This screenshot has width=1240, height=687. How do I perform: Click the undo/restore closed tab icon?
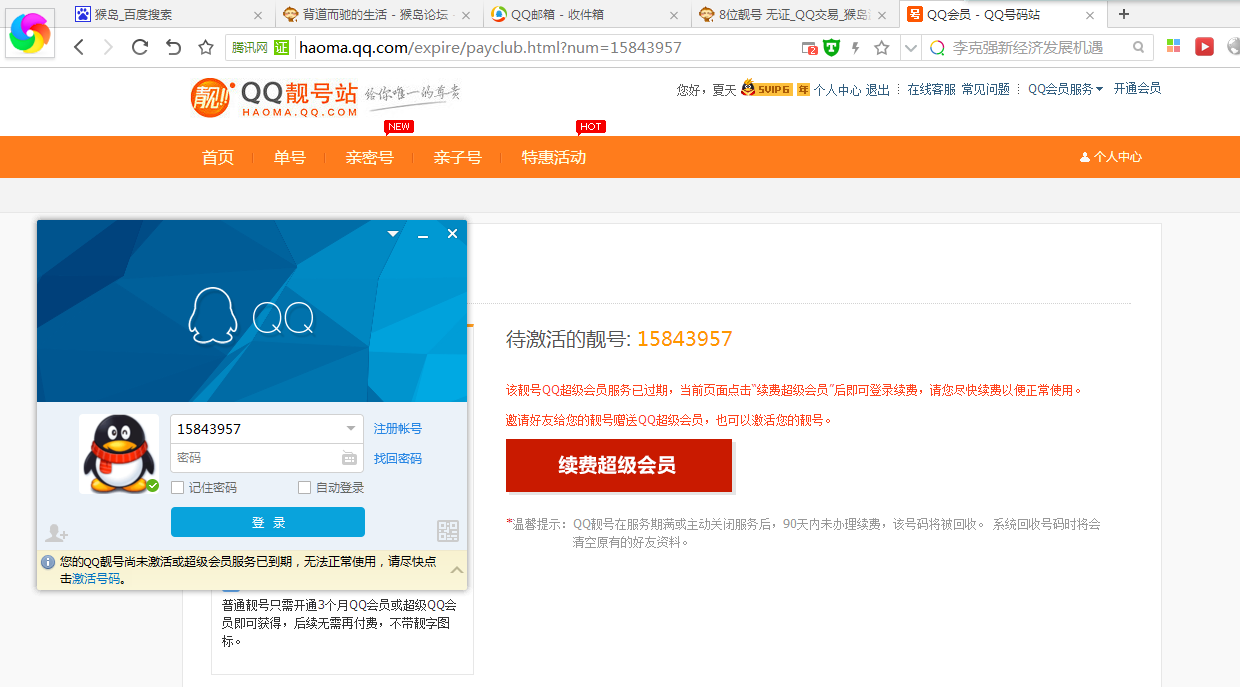click(x=173, y=47)
